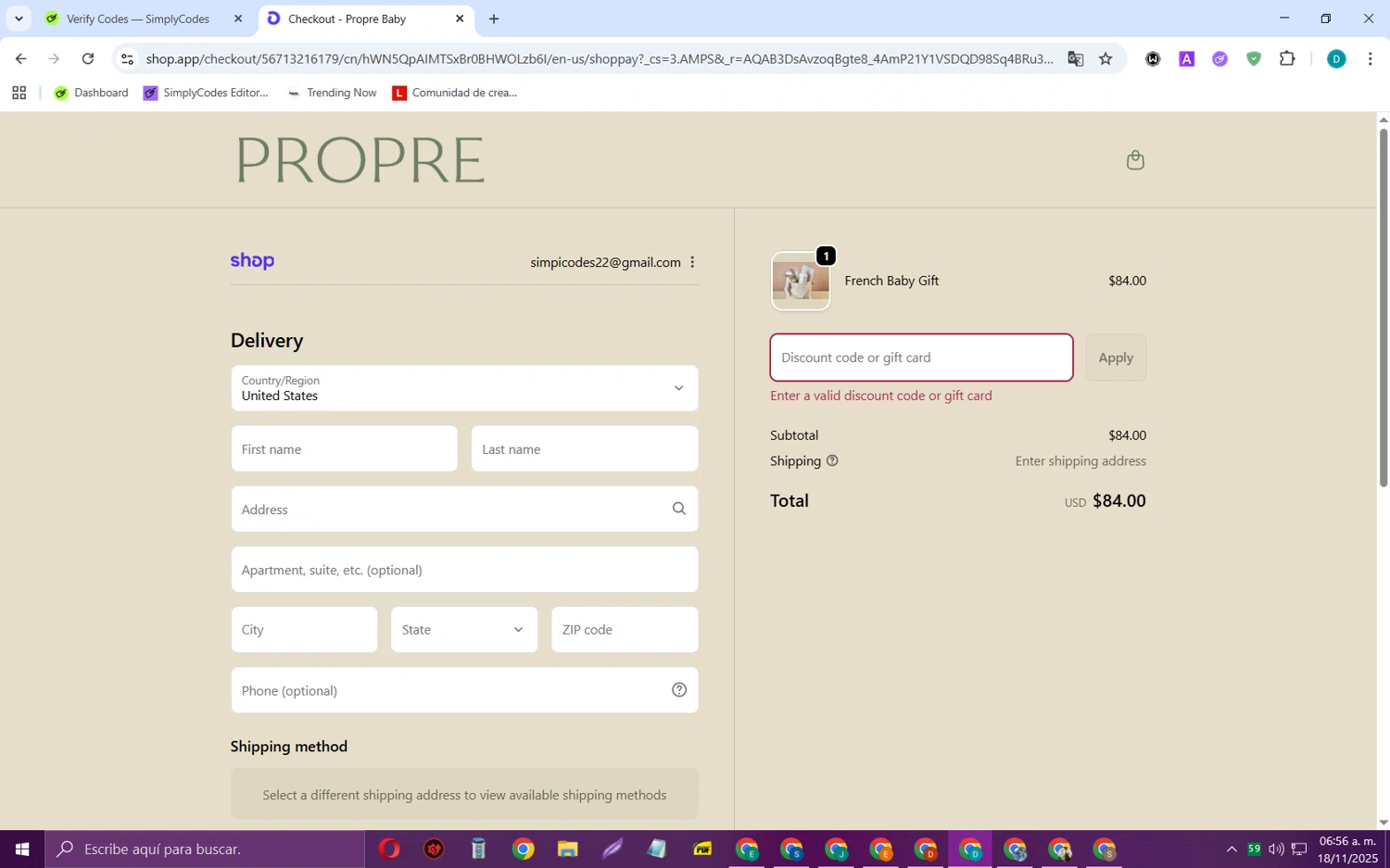The width and height of the screenshot is (1390, 868).
Task: Click the address search magnifier icon
Action: click(679, 509)
